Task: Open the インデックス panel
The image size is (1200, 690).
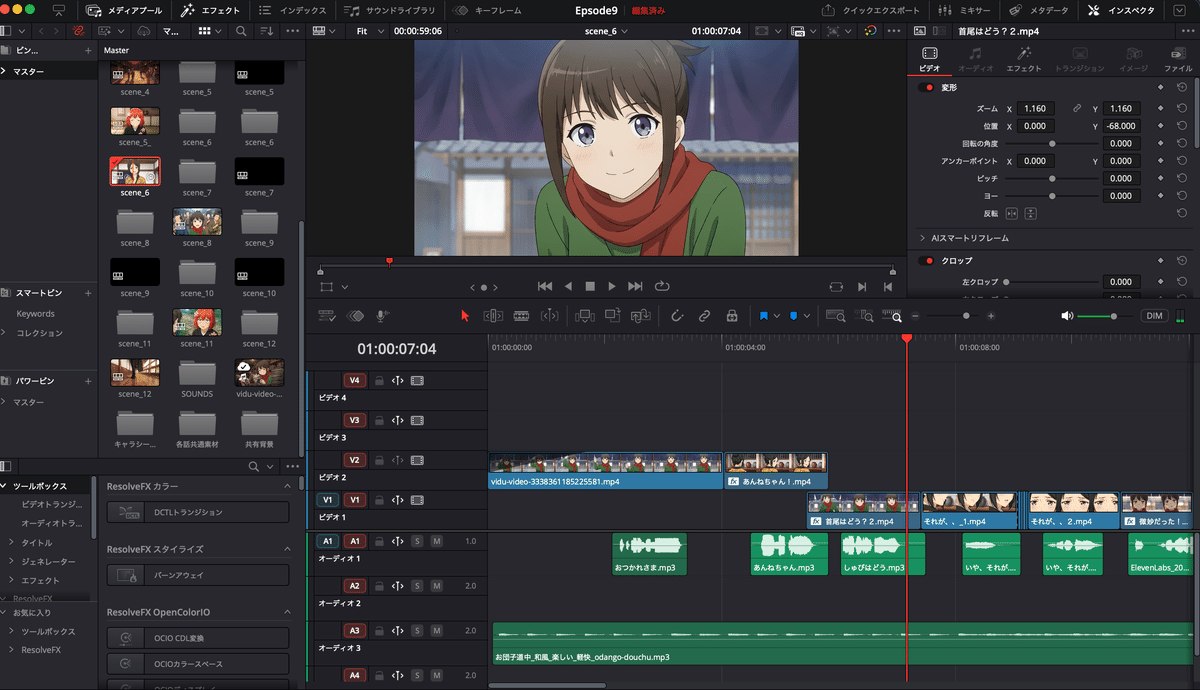Action: (x=292, y=10)
